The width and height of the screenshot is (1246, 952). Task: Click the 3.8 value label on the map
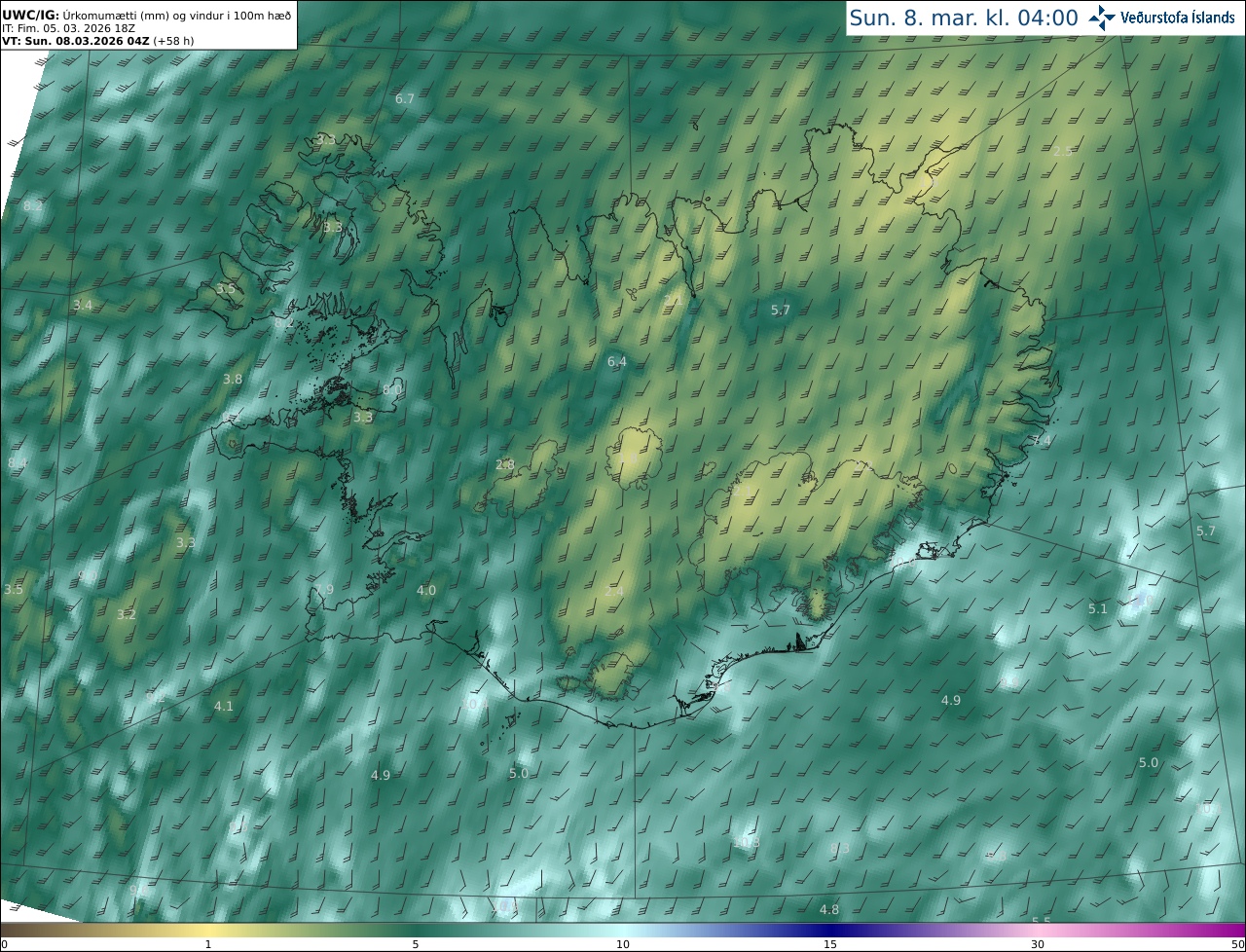pyautogui.click(x=233, y=380)
